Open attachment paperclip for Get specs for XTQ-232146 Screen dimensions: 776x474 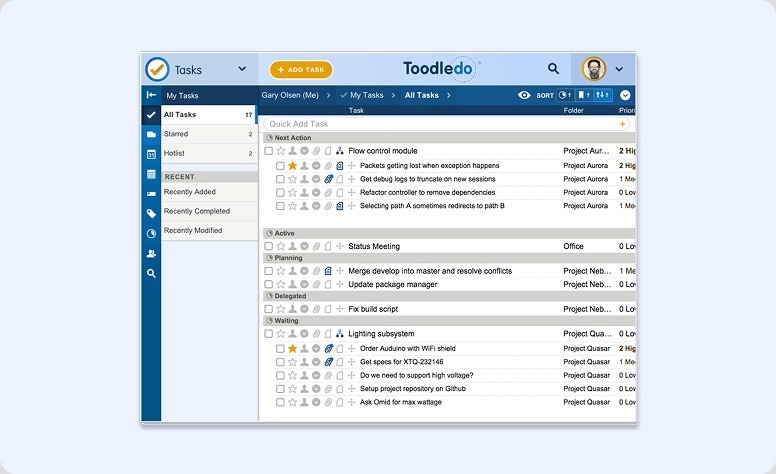pos(328,362)
